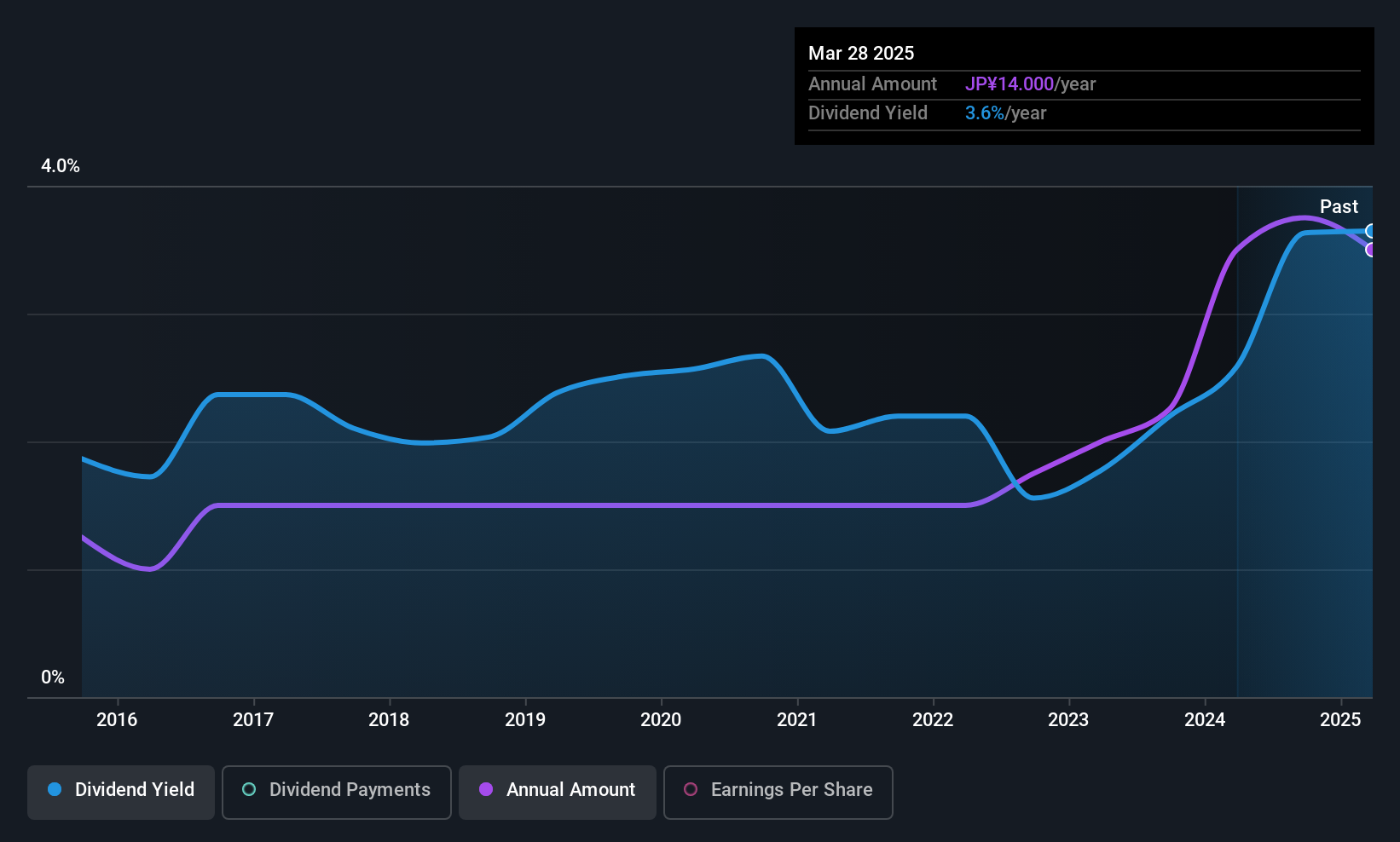This screenshot has width=1400, height=842.
Task: Show the Earnings Per Share series
Action: click(x=778, y=791)
